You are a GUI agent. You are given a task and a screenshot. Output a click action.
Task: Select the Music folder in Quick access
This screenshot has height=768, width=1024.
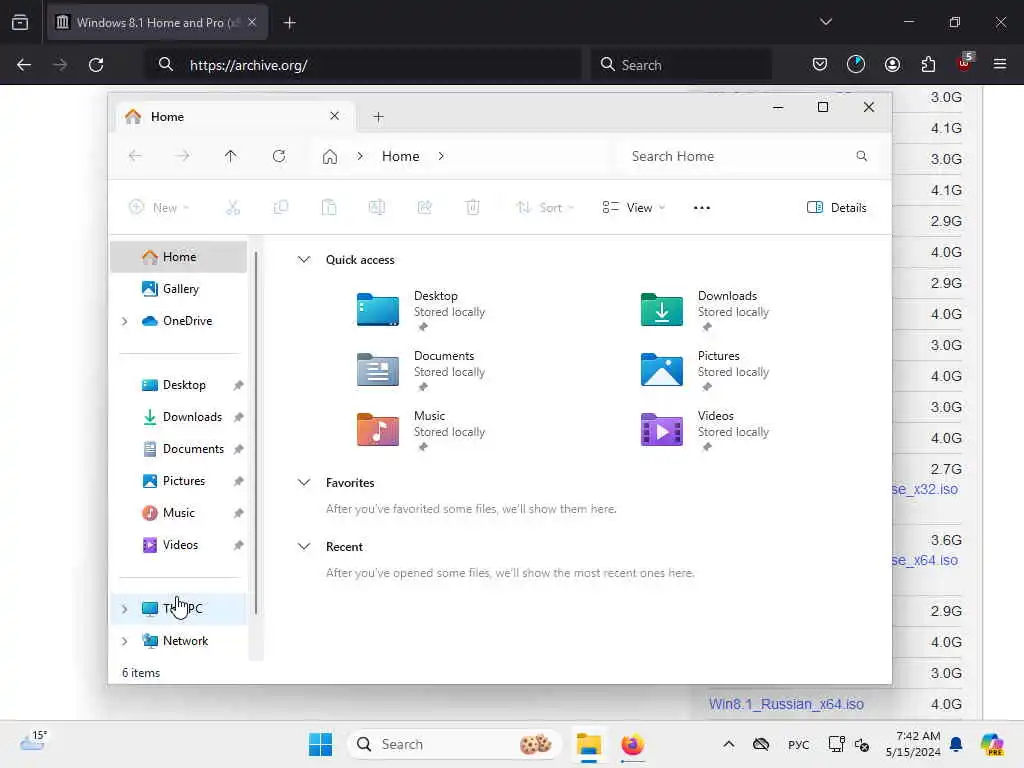[x=423, y=430]
